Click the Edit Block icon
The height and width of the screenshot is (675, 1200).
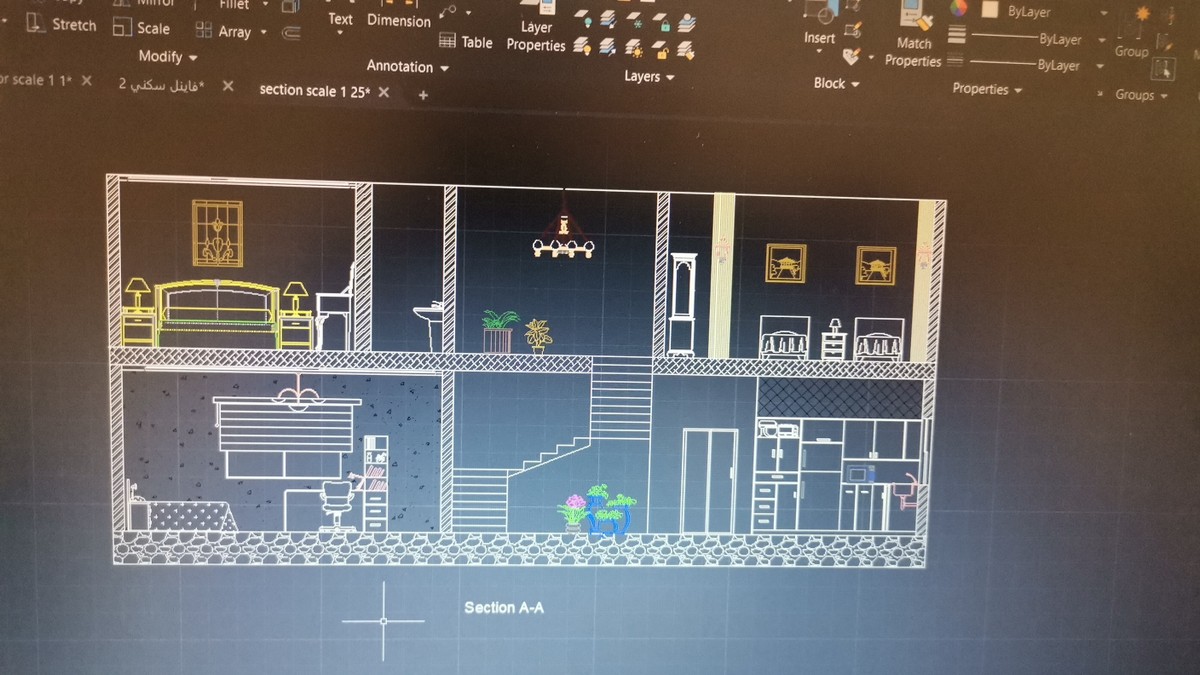[853, 31]
